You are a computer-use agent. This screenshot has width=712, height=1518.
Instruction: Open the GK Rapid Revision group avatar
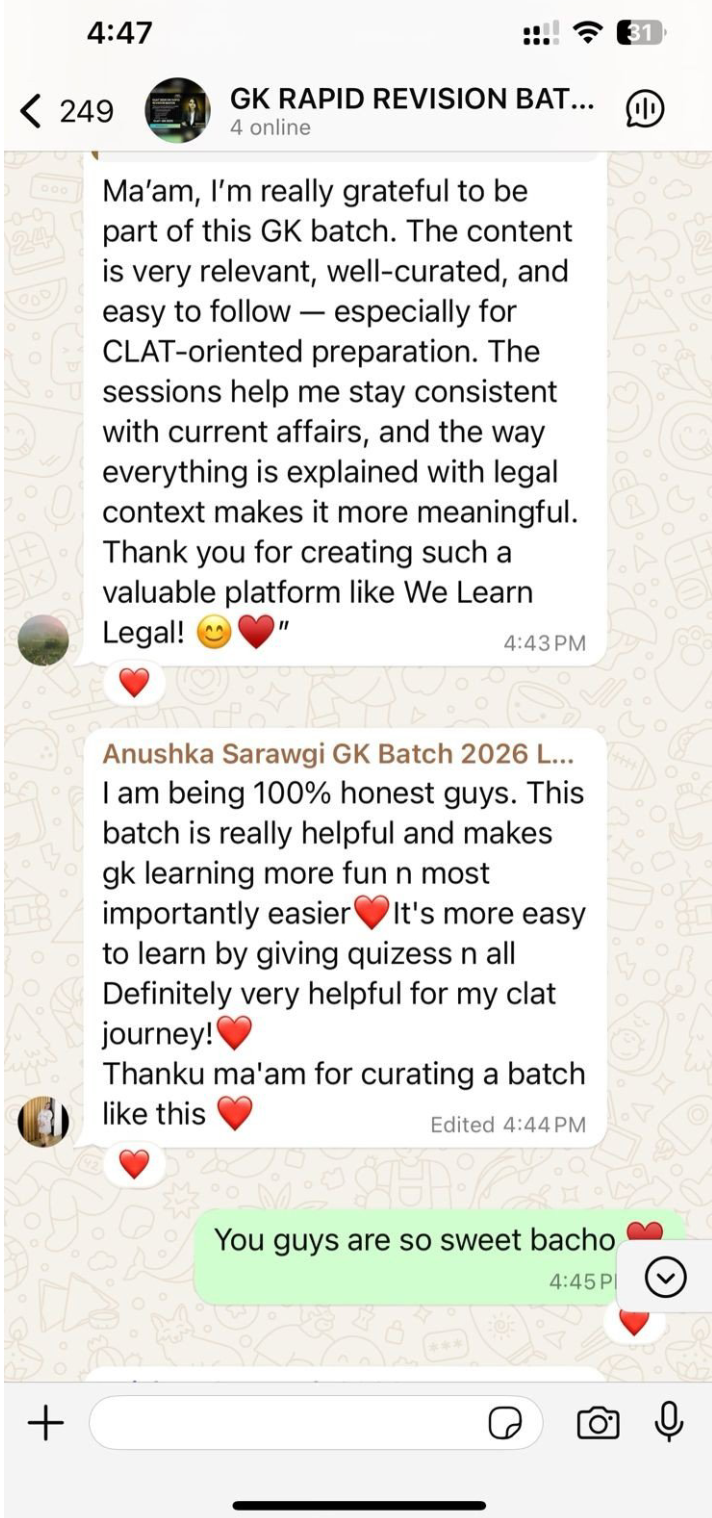click(177, 111)
